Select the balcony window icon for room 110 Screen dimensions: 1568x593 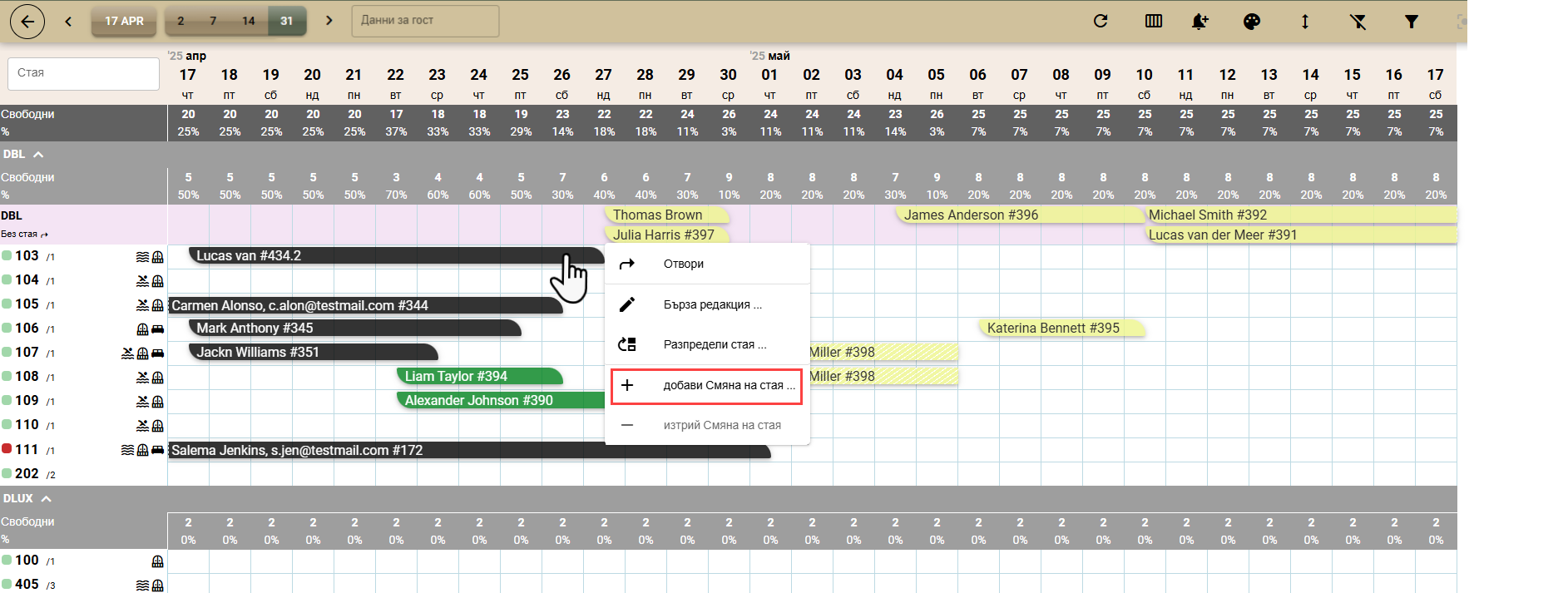pyautogui.click(x=157, y=426)
